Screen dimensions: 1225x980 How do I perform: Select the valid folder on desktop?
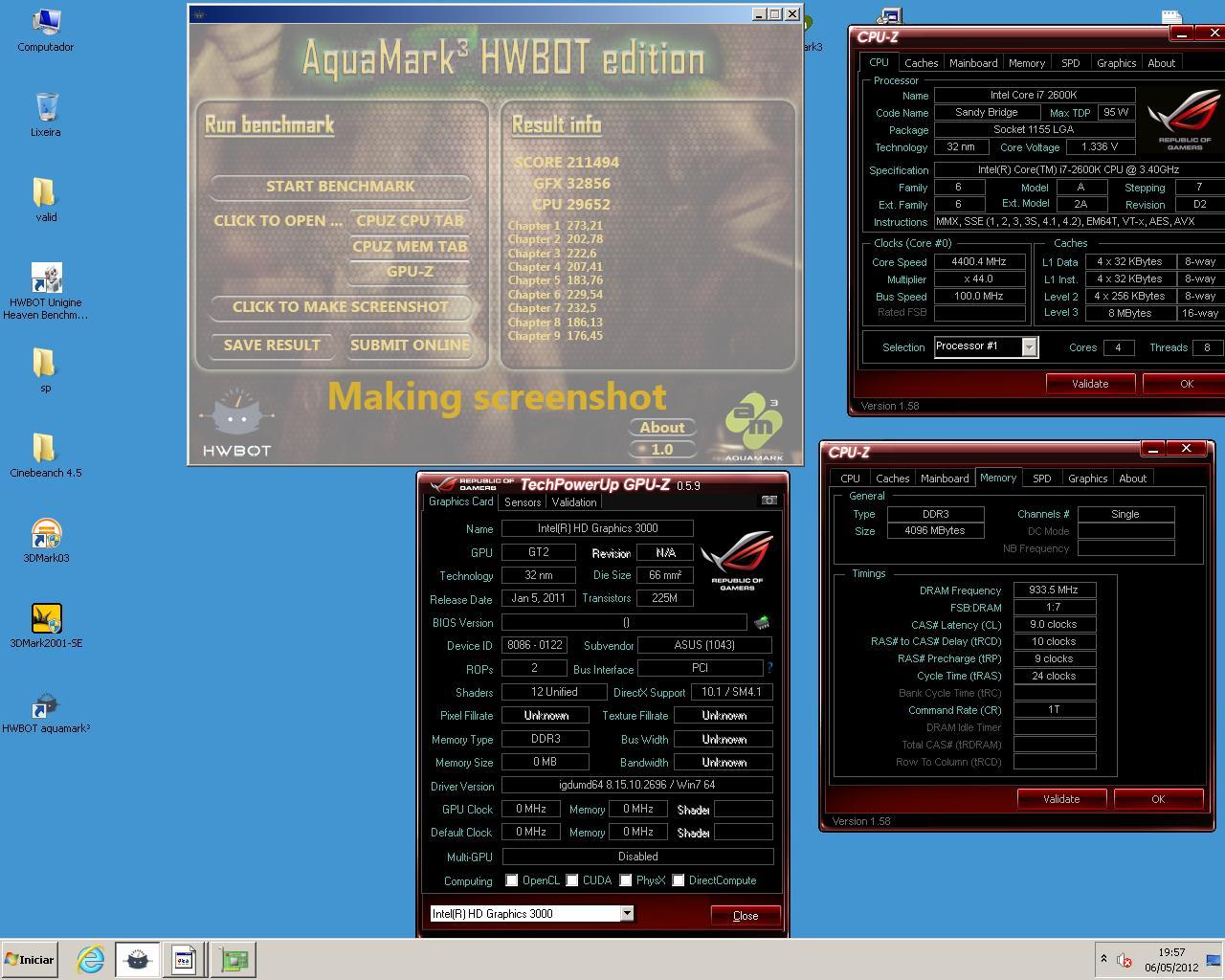(x=45, y=200)
